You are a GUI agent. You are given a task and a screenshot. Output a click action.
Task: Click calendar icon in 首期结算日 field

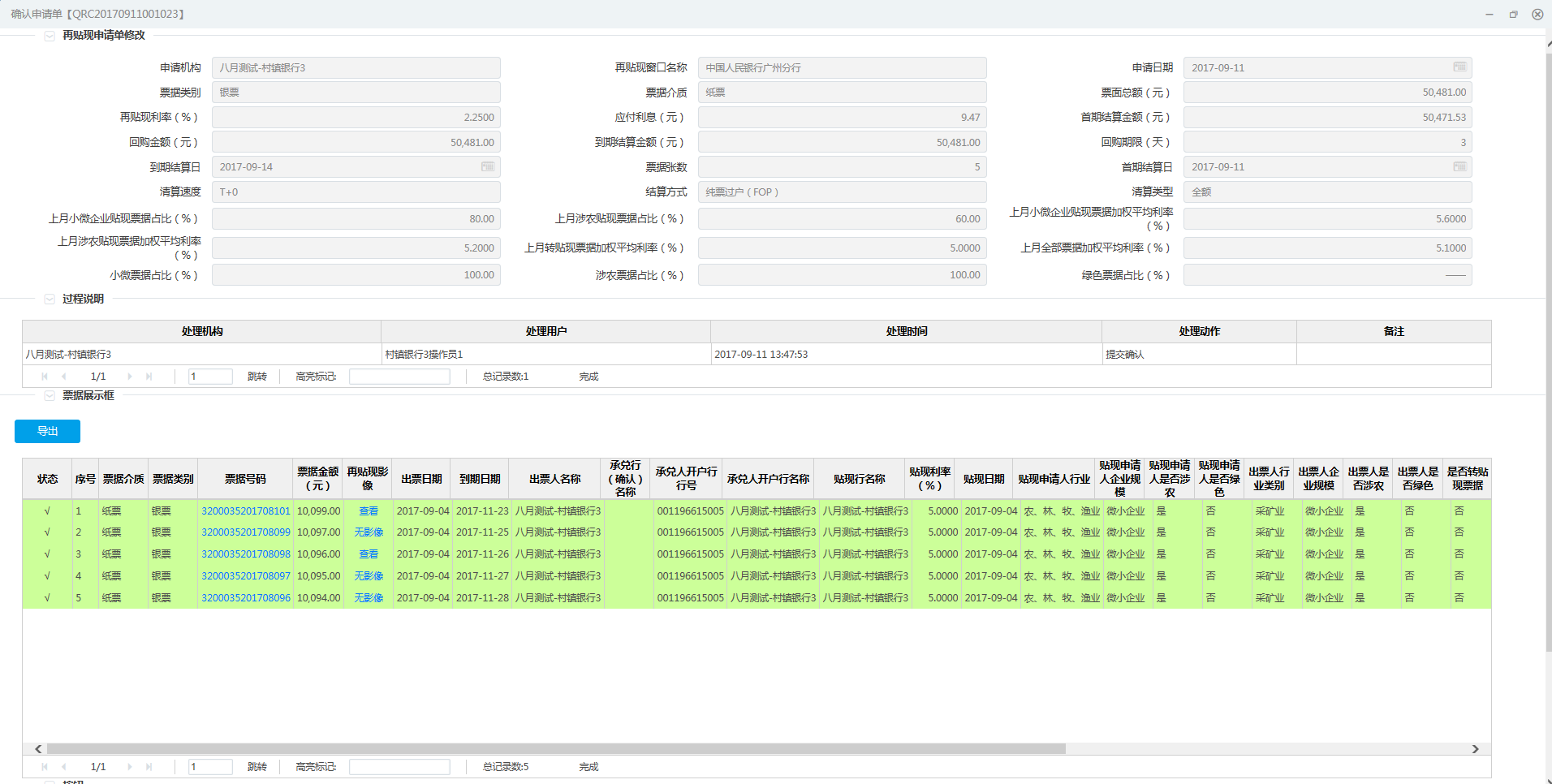tap(1459, 166)
